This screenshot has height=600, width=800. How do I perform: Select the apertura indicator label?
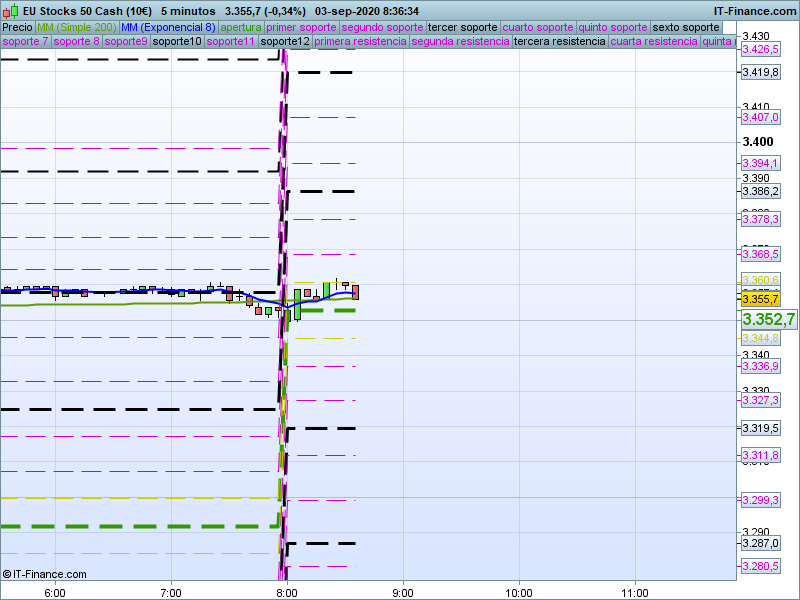tap(241, 28)
